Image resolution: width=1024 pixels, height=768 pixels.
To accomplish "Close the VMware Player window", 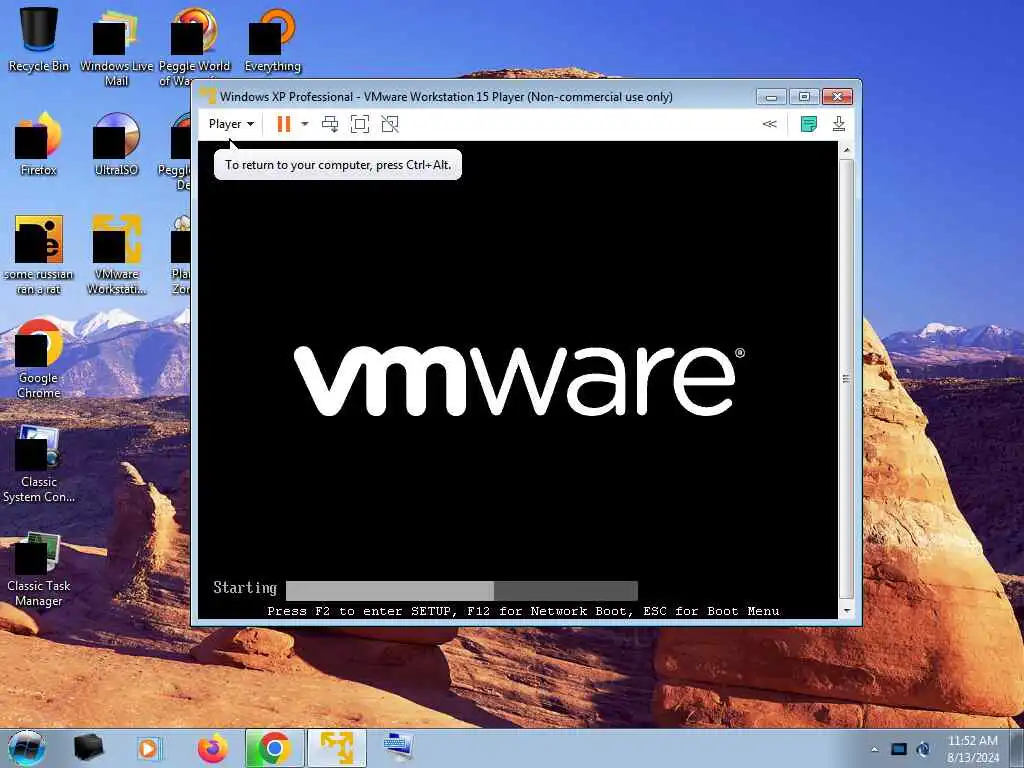I will click(837, 97).
